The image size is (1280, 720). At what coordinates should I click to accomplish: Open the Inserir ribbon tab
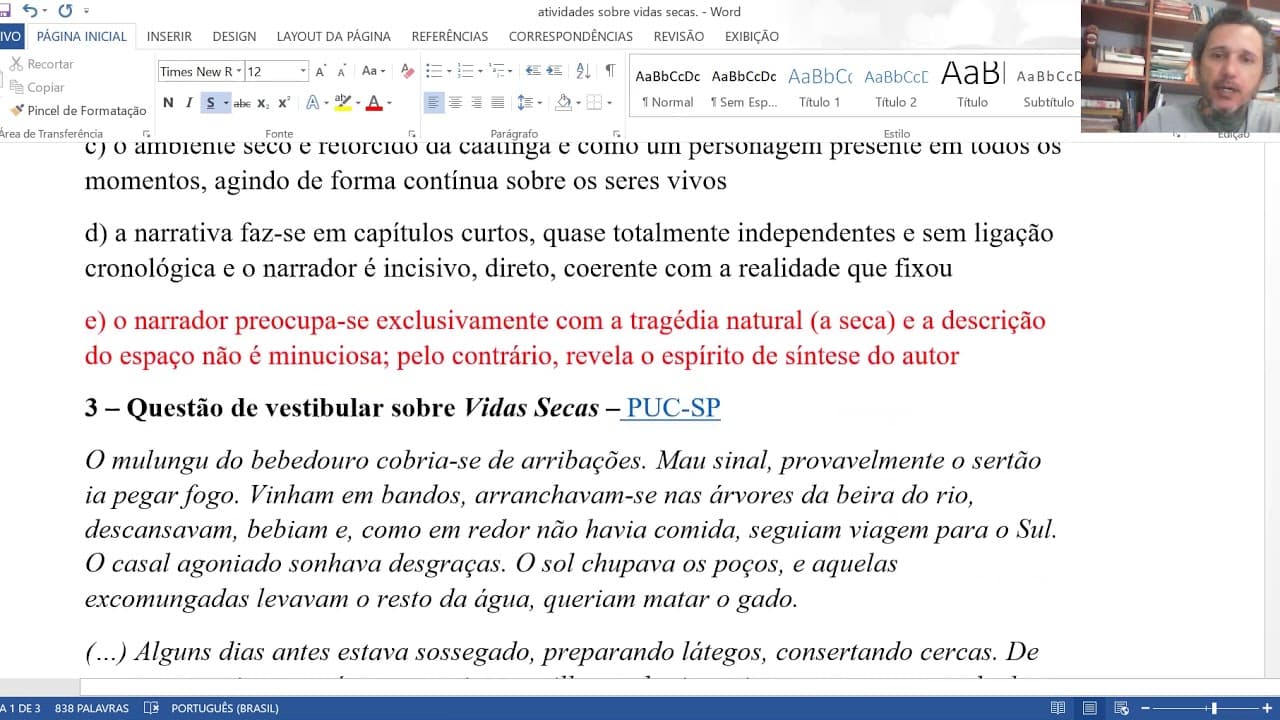tap(169, 36)
